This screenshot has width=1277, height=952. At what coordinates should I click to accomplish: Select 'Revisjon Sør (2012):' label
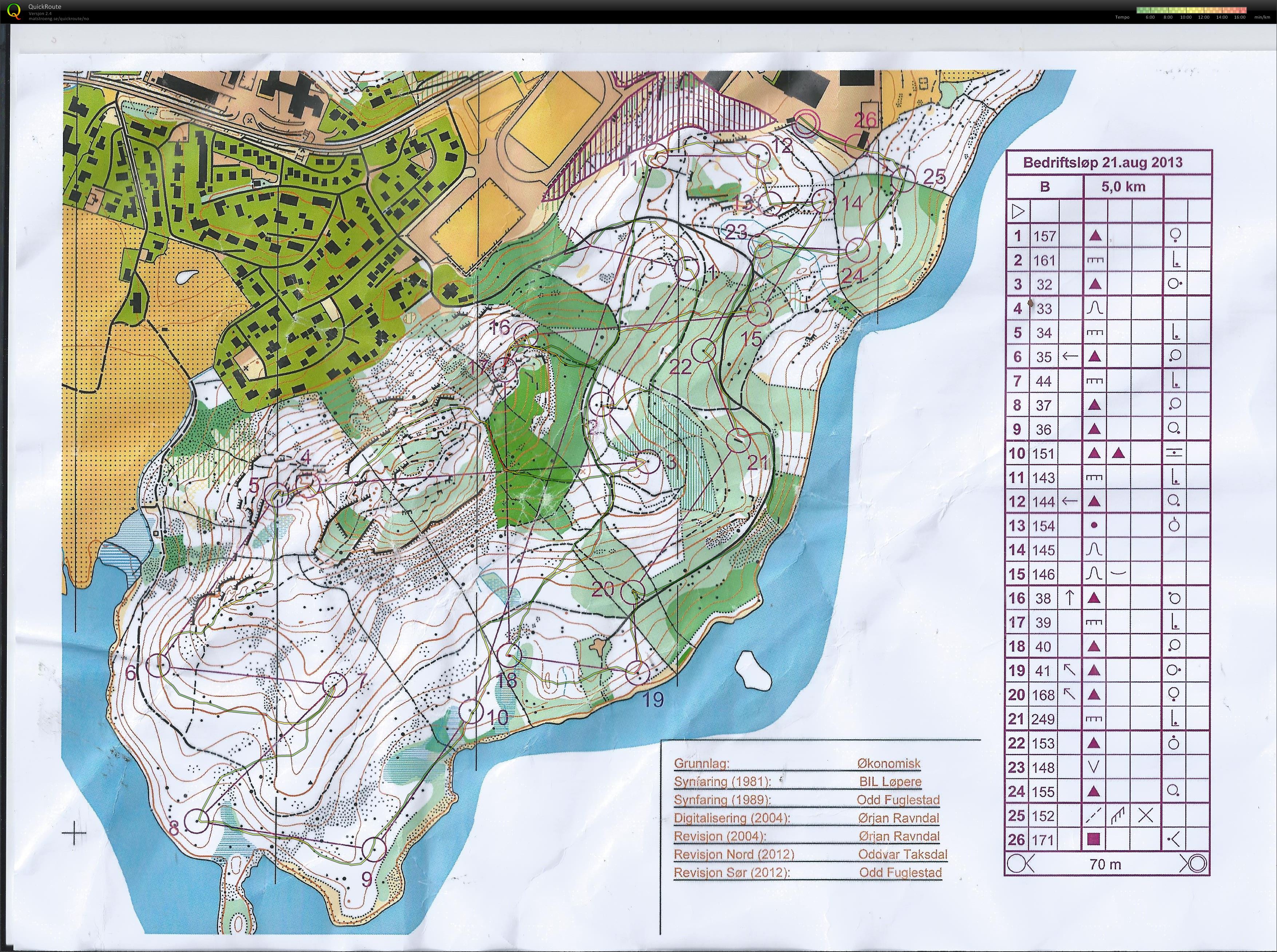coord(731,872)
